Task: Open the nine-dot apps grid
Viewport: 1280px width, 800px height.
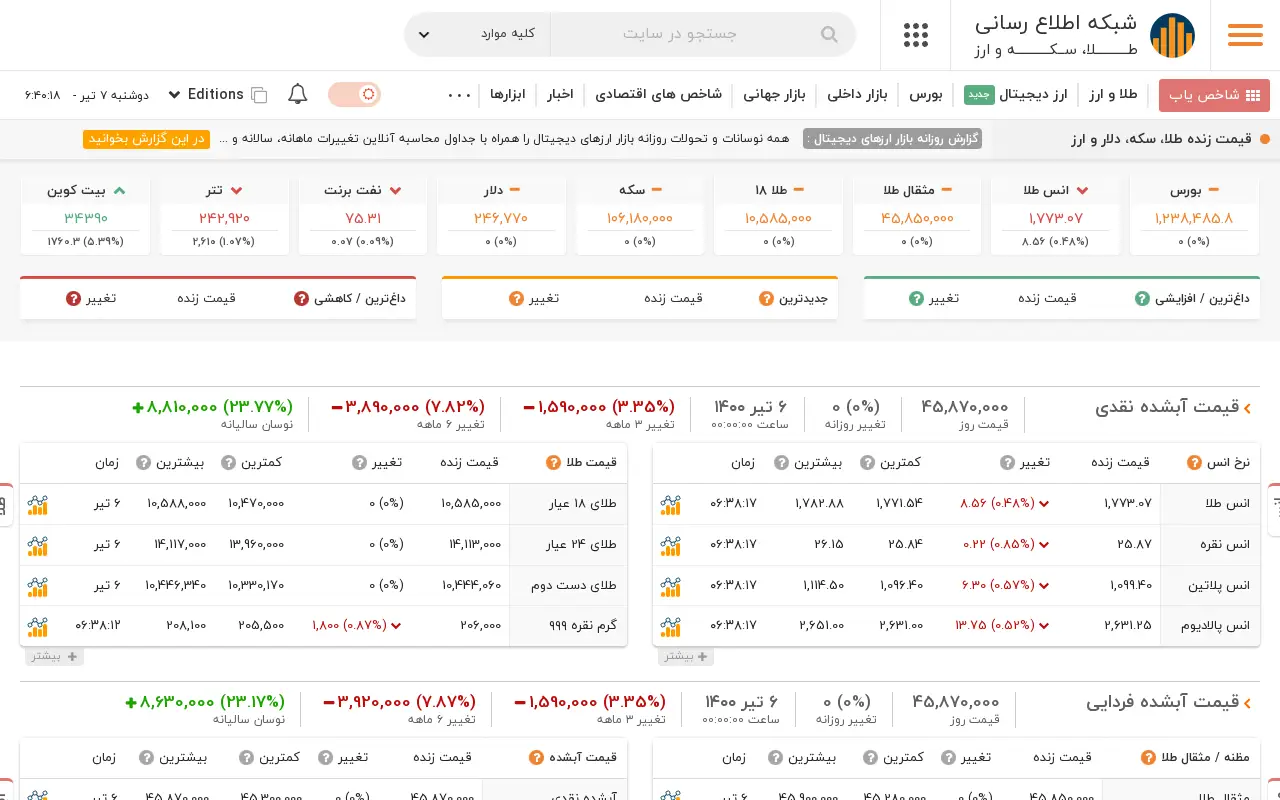Action: click(915, 35)
